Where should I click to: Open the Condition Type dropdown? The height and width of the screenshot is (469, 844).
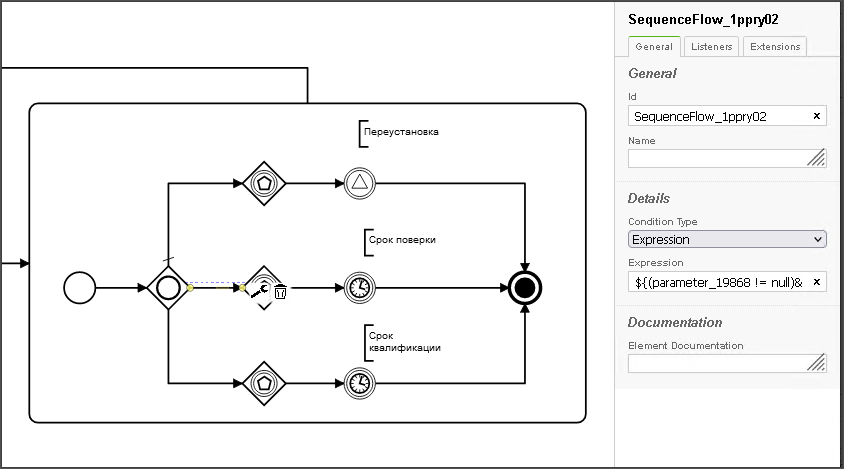727,239
